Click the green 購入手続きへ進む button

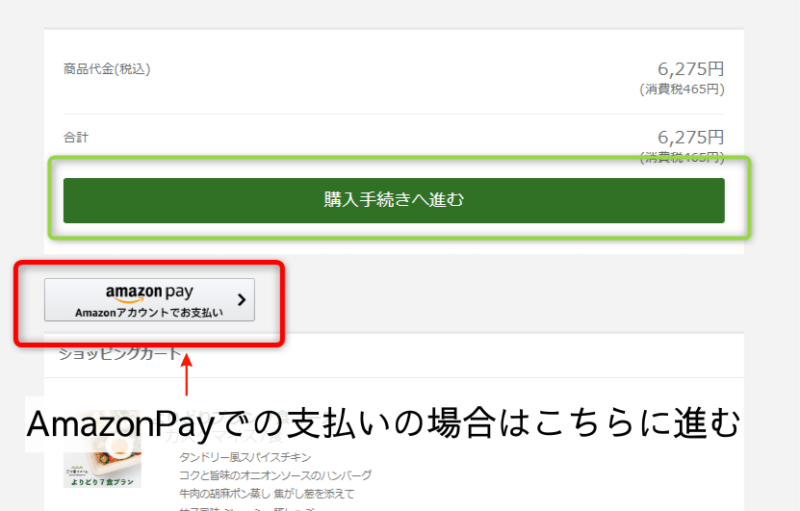coord(393,200)
